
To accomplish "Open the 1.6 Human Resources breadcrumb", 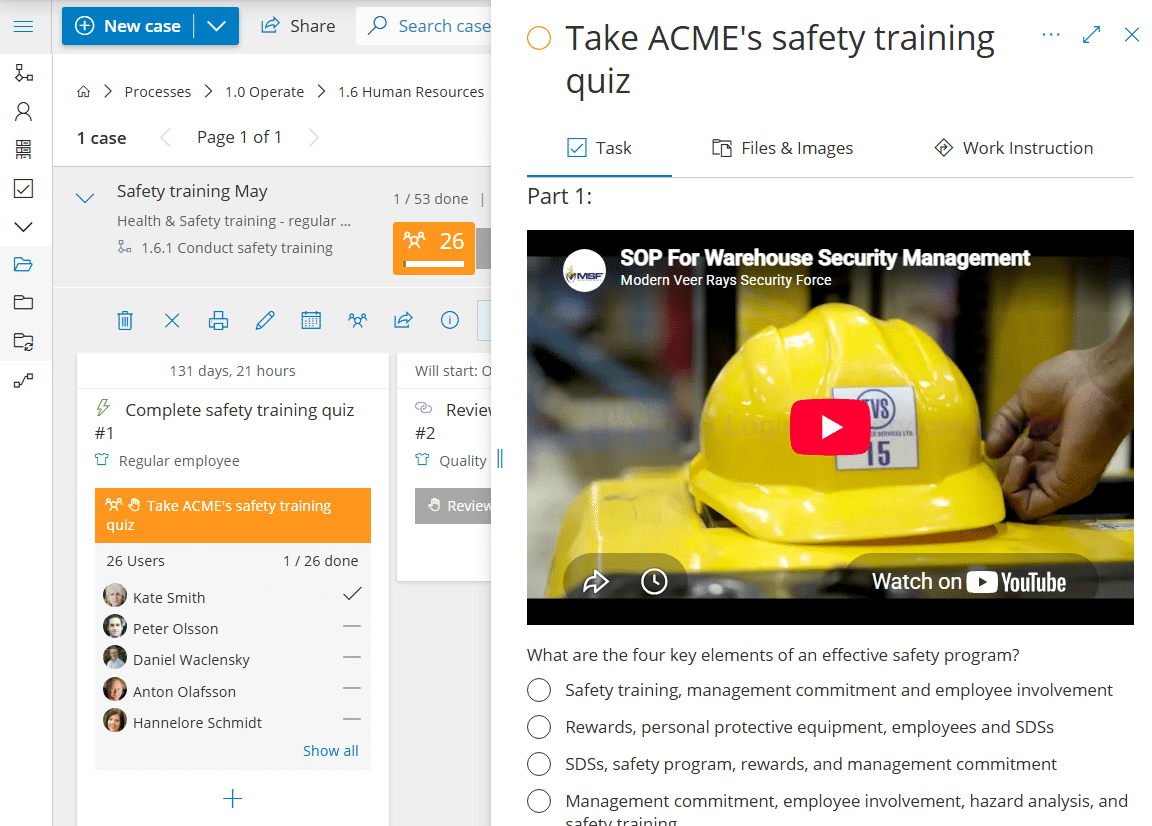I will (x=411, y=92).
